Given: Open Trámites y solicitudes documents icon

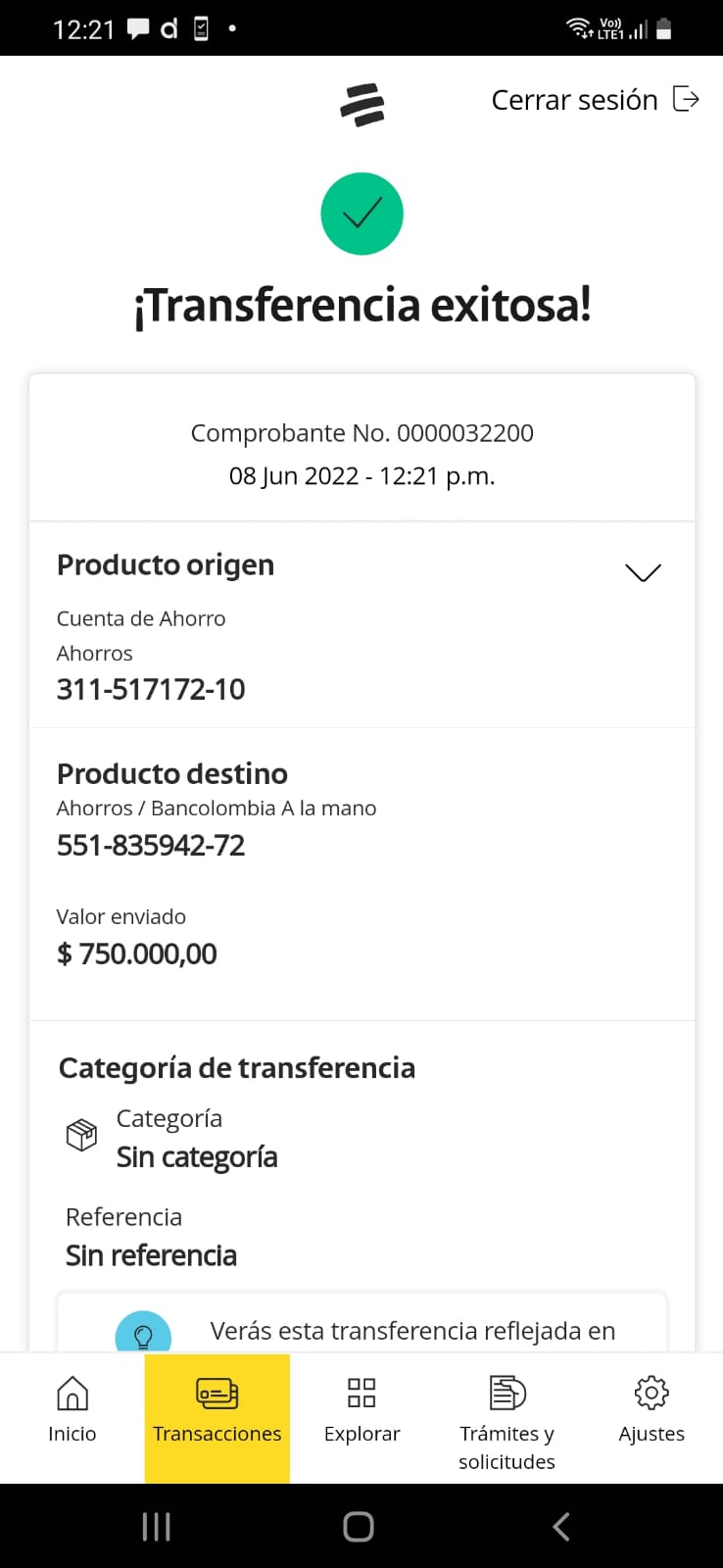Looking at the screenshot, I should 506,1393.
